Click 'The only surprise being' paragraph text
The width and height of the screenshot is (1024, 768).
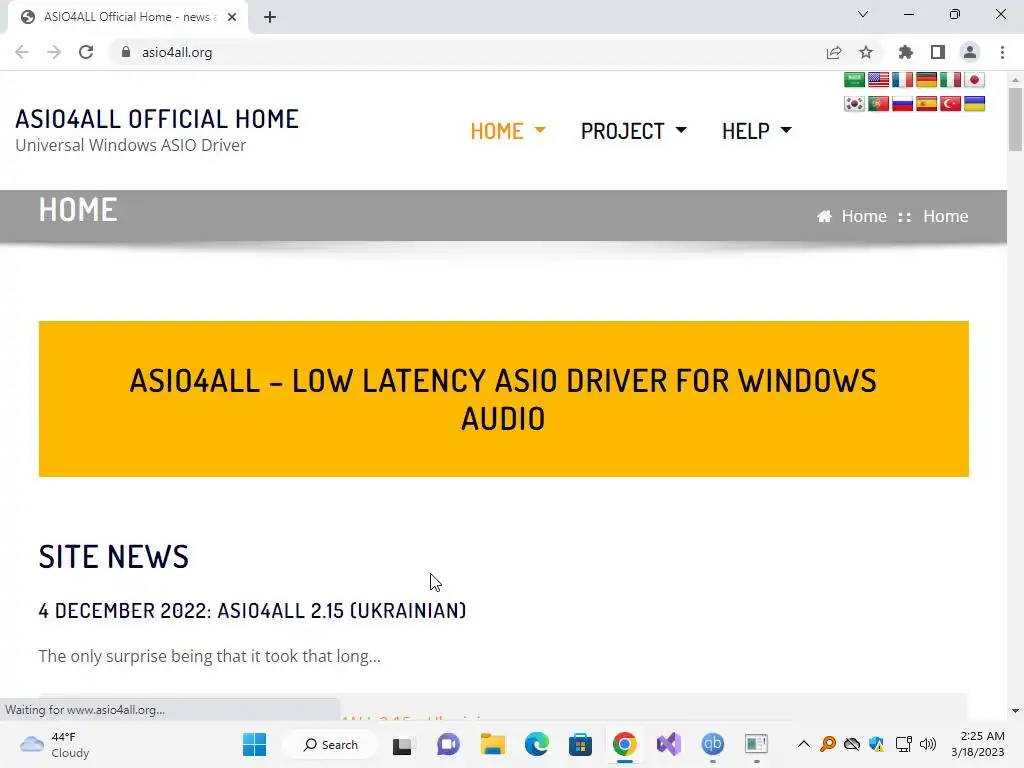(210, 656)
